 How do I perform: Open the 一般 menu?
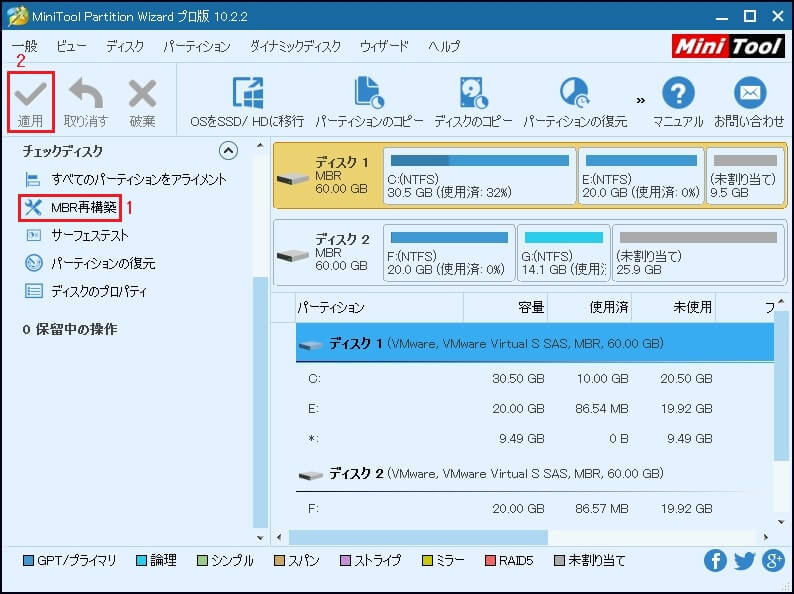click(x=24, y=47)
